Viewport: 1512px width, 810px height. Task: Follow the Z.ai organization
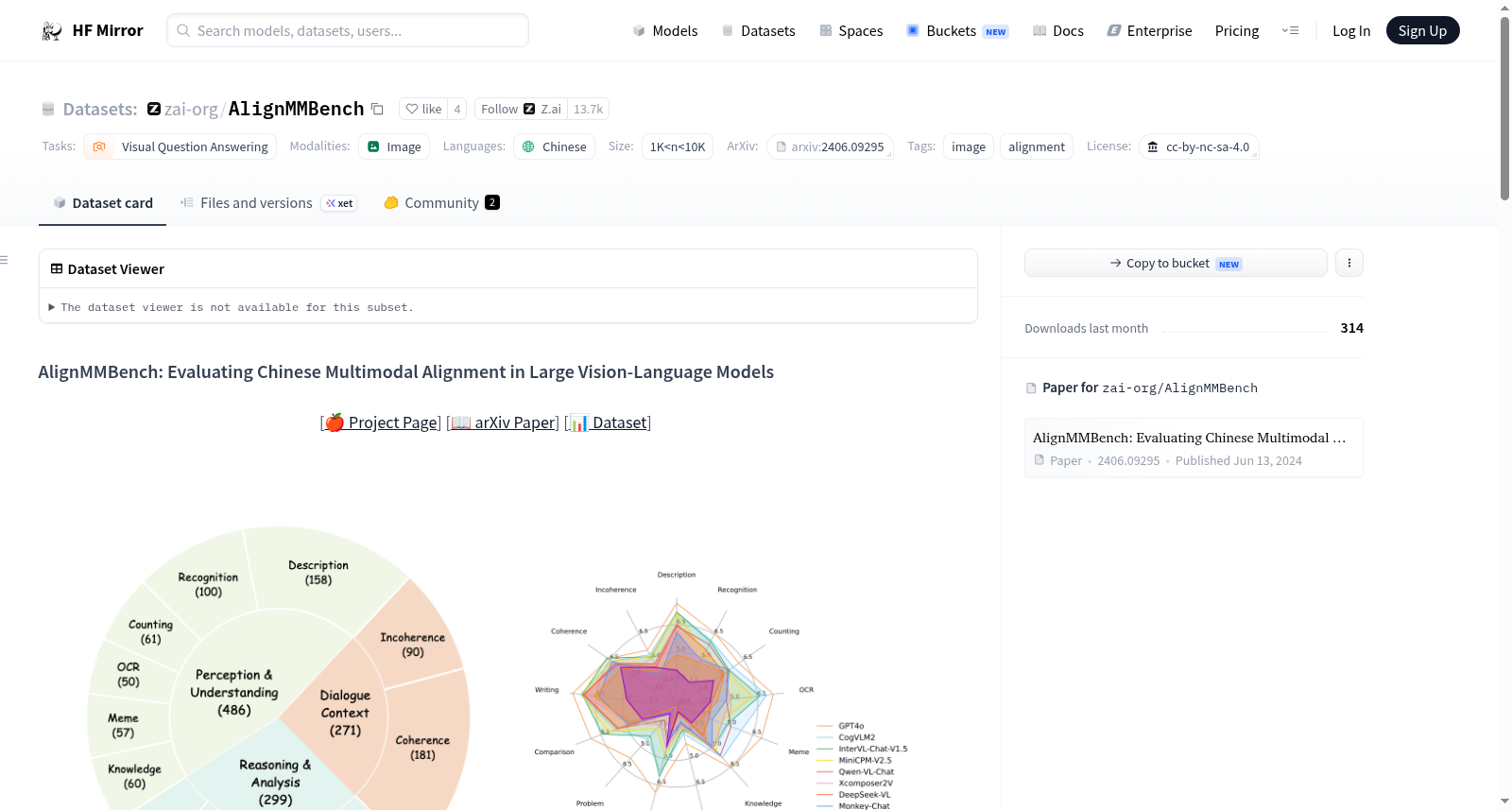click(x=521, y=109)
